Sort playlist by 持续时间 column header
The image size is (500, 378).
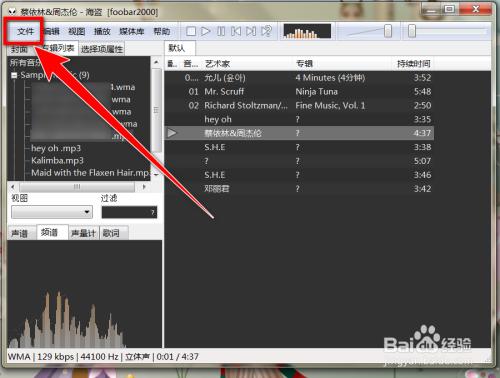pyautogui.click(x=413, y=64)
